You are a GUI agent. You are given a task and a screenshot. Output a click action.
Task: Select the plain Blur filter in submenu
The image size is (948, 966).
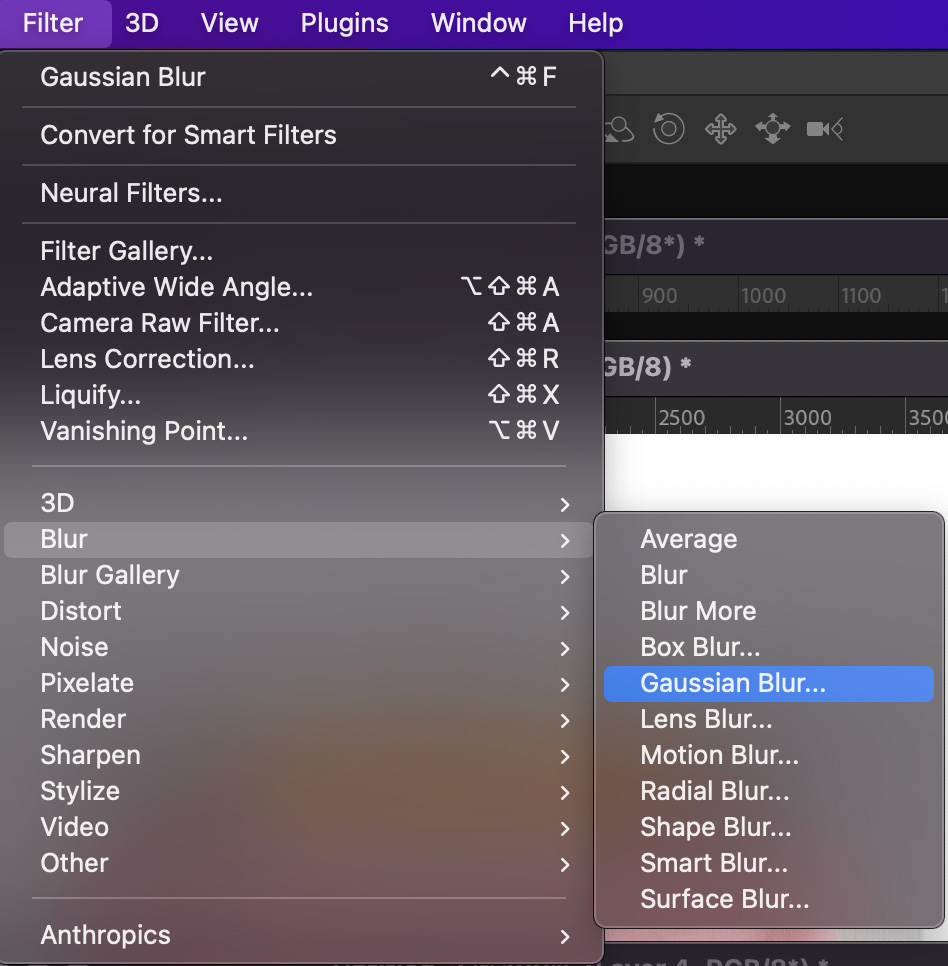point(769,575)
